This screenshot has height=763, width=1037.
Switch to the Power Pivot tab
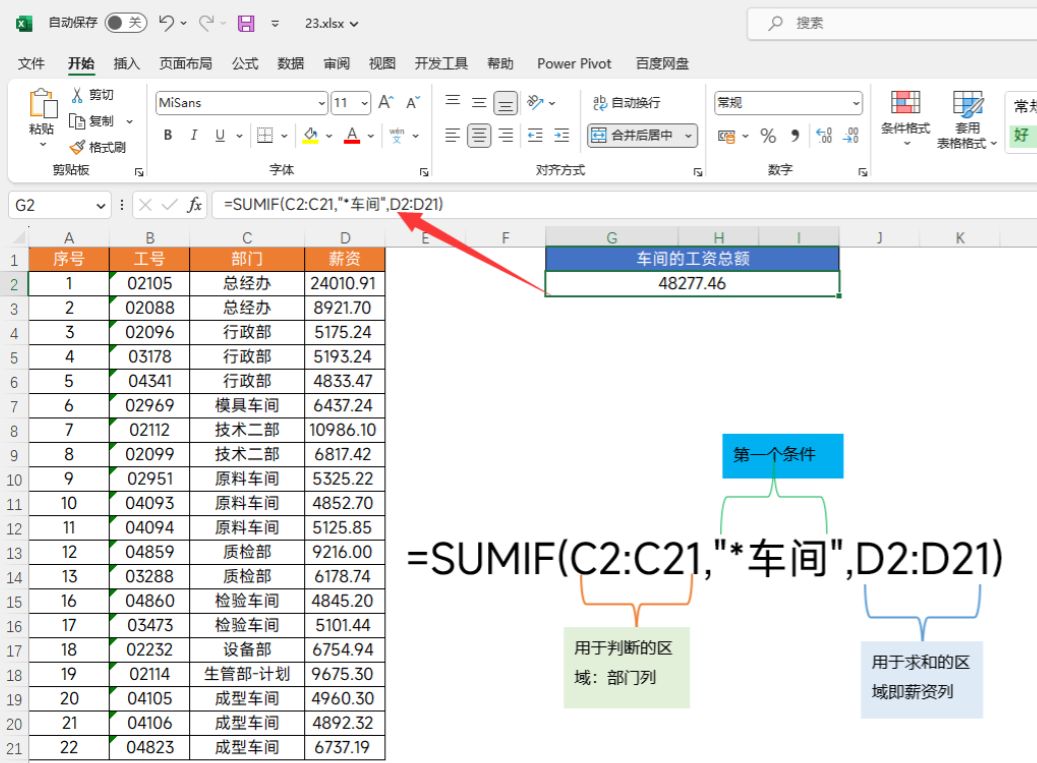coord(574,63)
